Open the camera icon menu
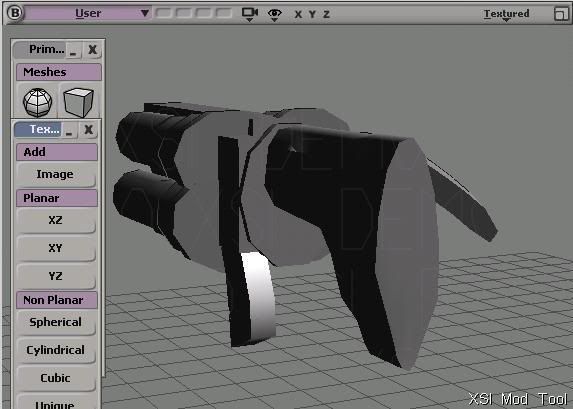This screenshot has height=409, width=573. coord(250,14)
